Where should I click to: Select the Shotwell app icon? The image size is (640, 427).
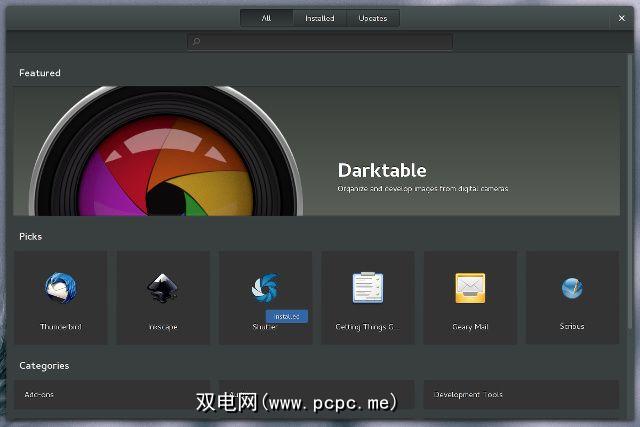pos(265,288)
